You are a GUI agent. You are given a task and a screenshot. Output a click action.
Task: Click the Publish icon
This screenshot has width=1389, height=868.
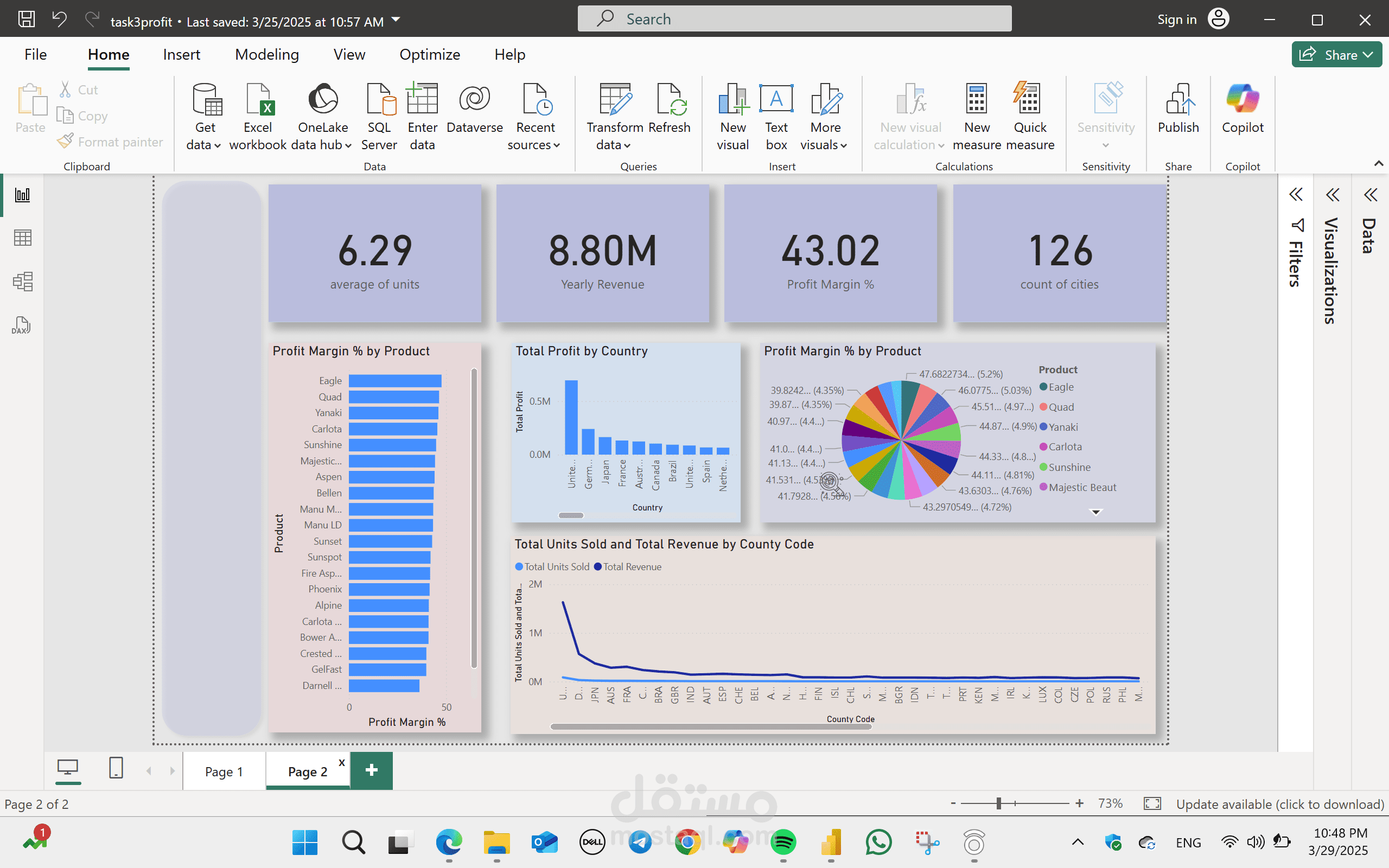(x=1178, y=100)
